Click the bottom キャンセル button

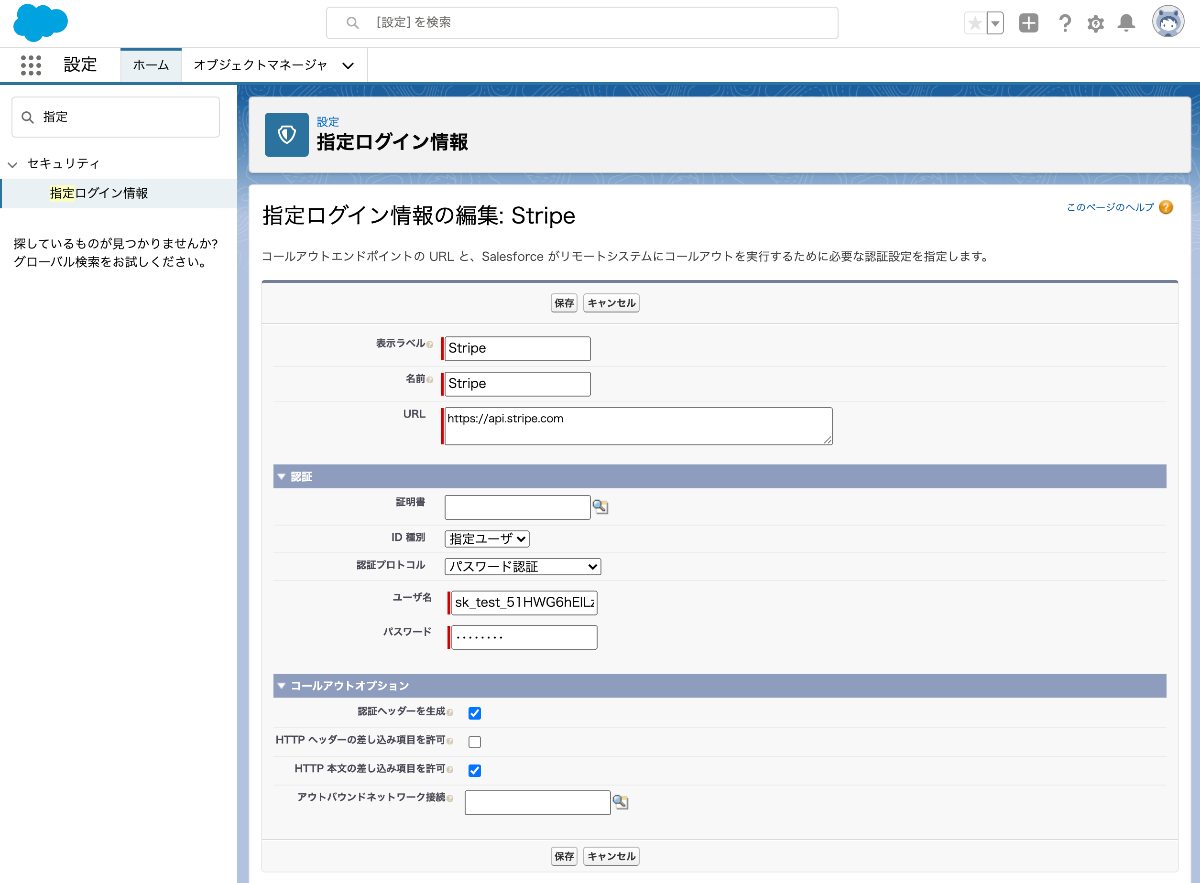coord(611,856)
